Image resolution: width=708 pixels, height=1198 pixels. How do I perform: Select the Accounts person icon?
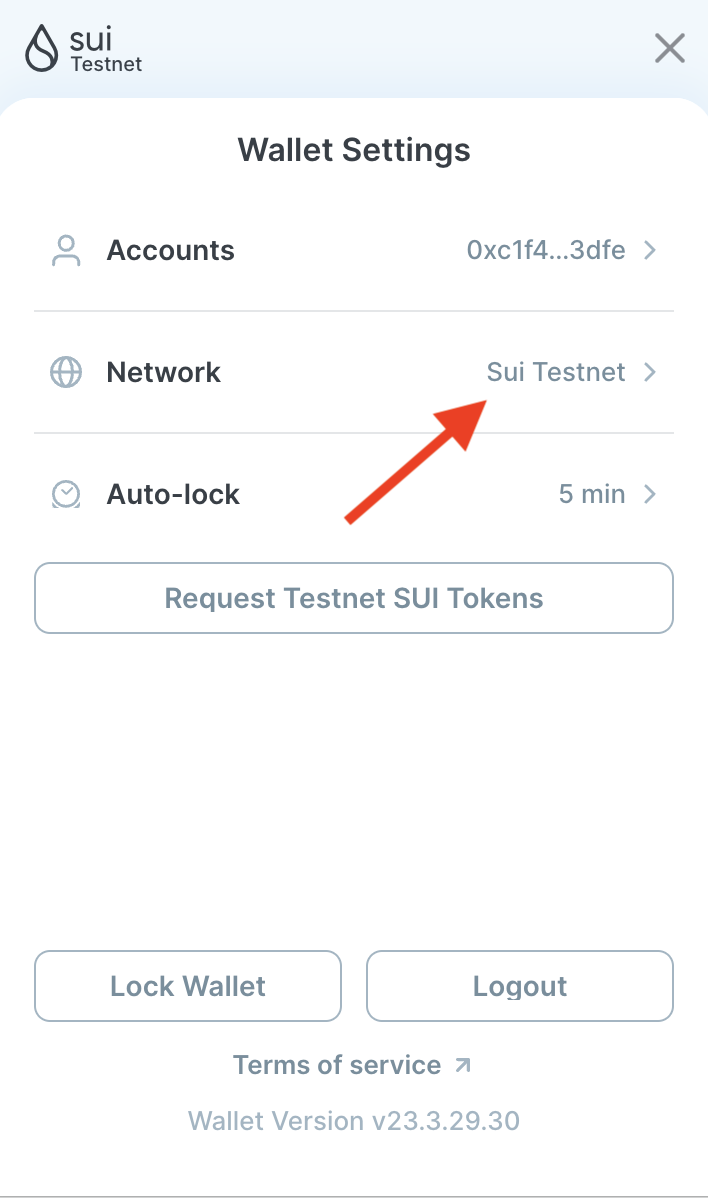[x=64, y=250]
